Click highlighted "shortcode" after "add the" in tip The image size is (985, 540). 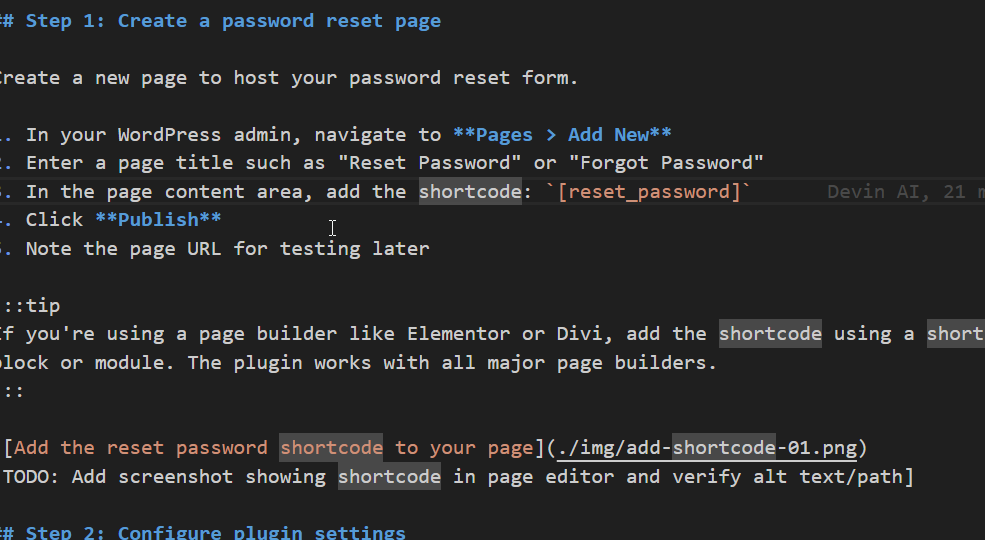tap(770, 334)
